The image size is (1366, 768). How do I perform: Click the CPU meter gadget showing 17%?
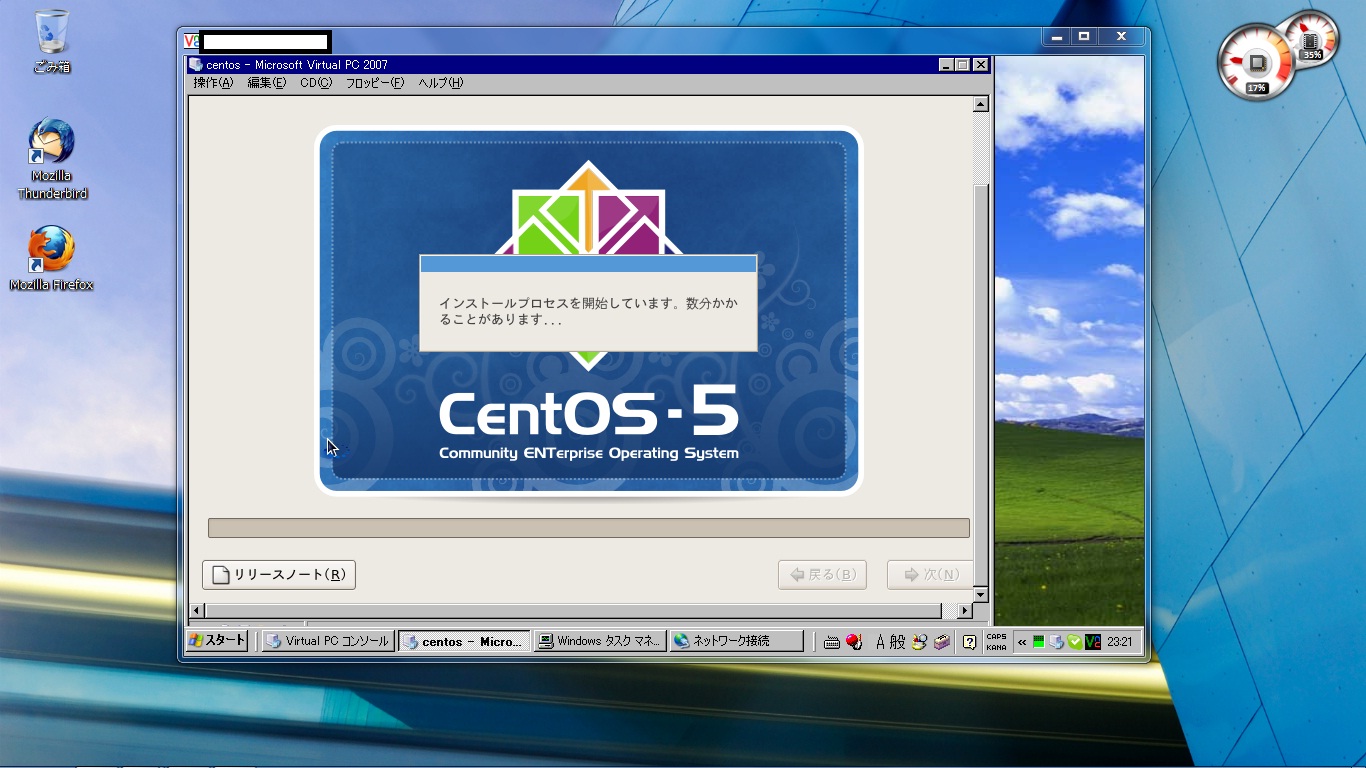(1257, 63)
